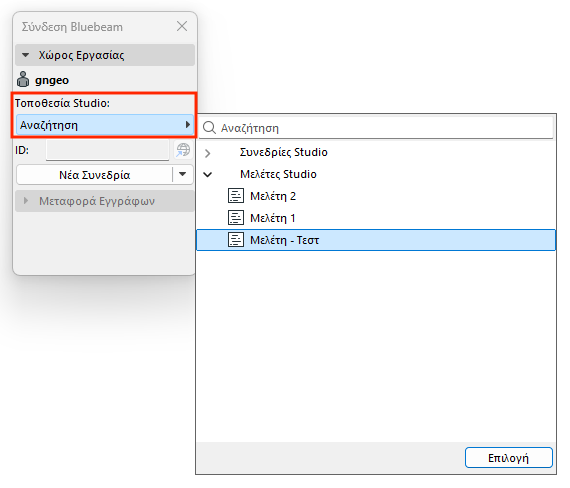Click the gngeo user account icon
Screen dimensions: 570x488
(23, 79)
